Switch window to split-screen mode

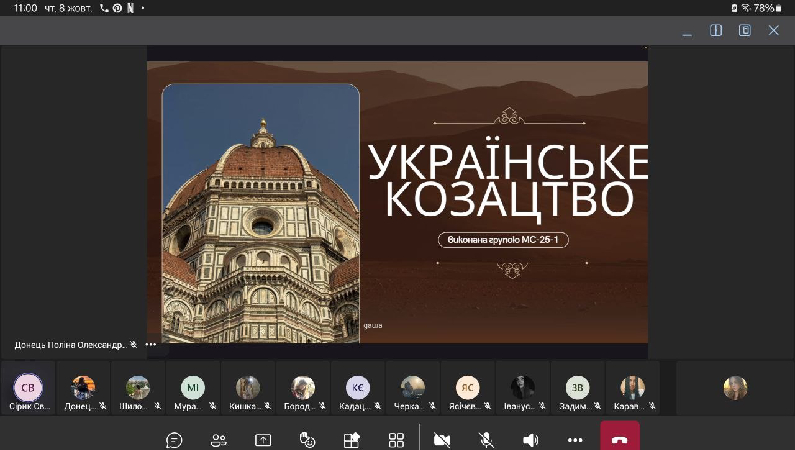(716, 30)
